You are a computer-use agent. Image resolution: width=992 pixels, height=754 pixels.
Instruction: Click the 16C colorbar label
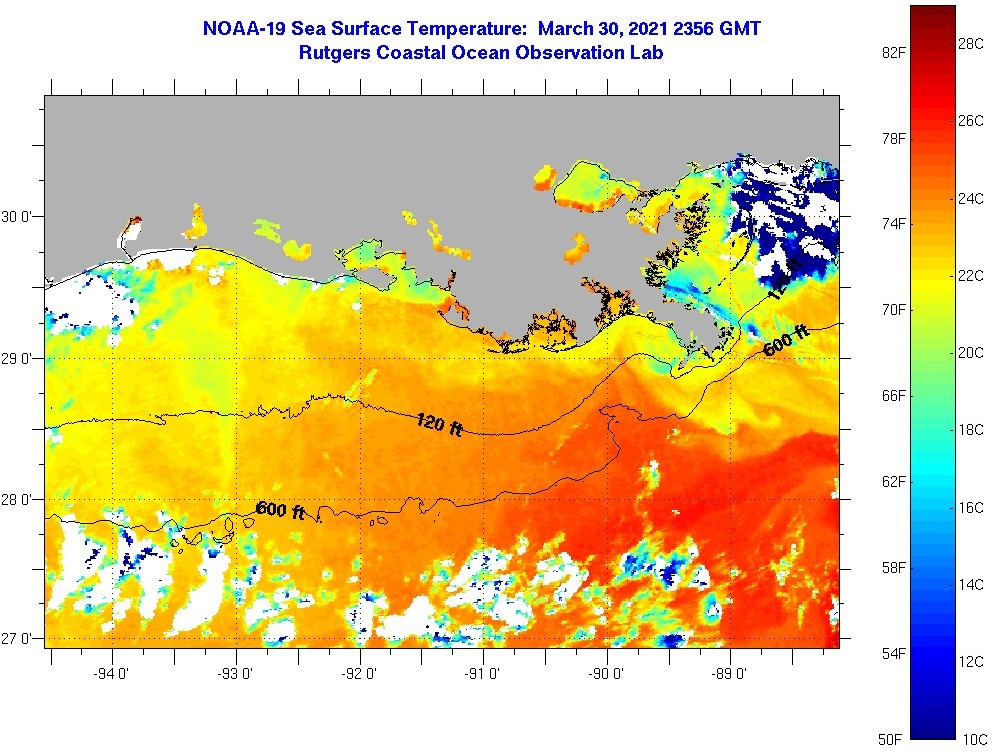point(971,507)
